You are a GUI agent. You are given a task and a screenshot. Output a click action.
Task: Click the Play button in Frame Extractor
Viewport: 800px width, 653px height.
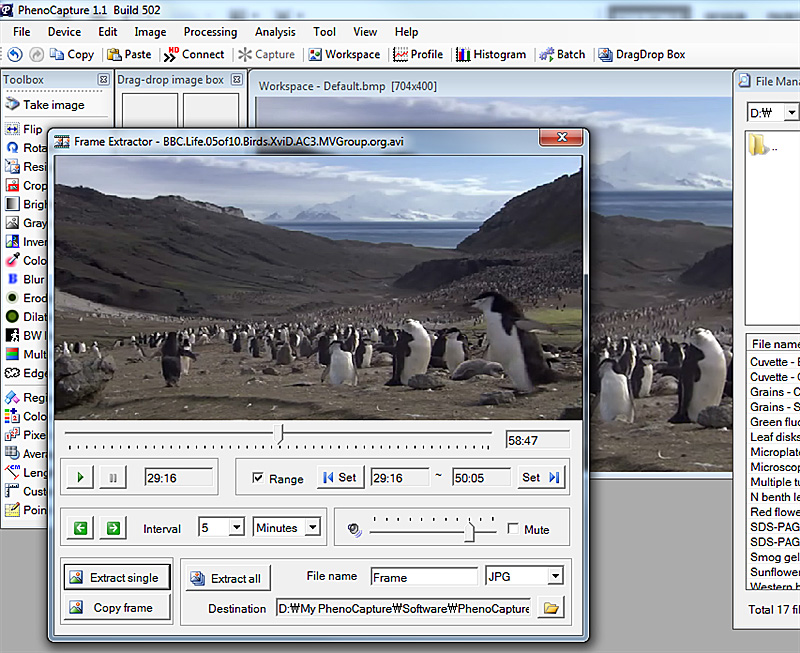tap(80, 478)
